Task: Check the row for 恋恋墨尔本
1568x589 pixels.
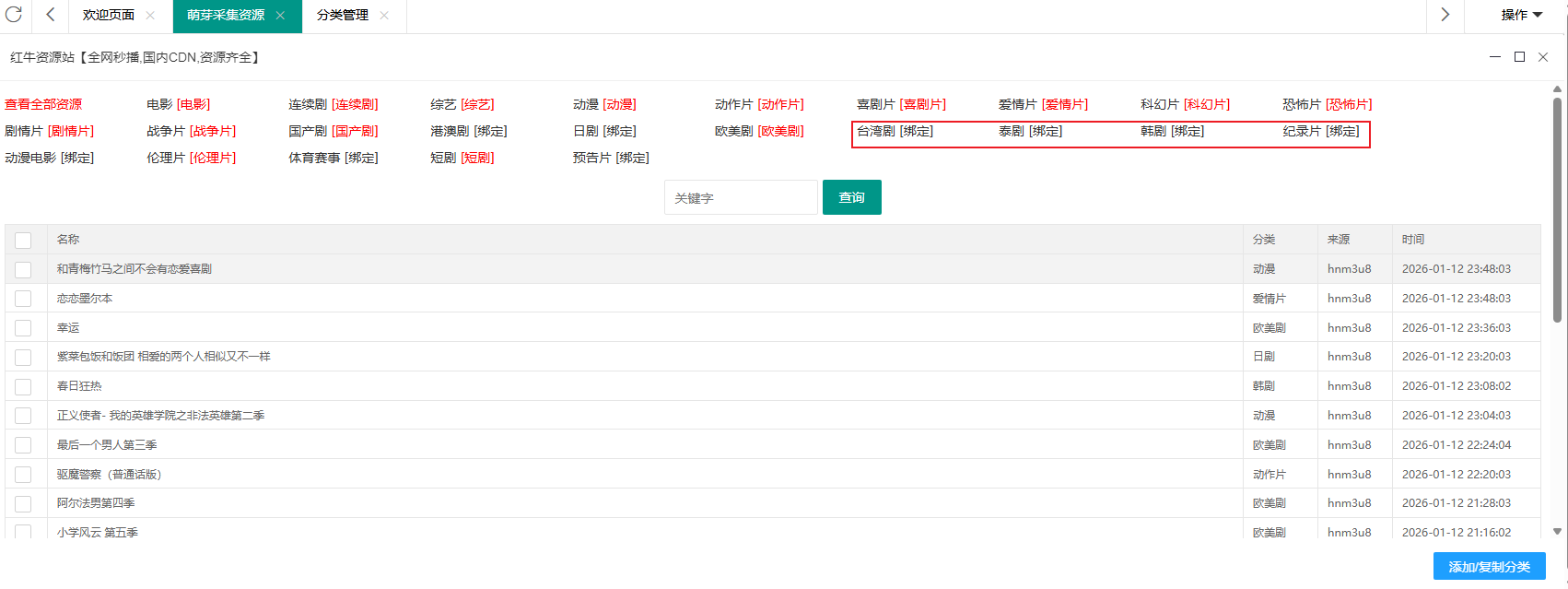Action: pyautogui.click(x=23, y=299)
